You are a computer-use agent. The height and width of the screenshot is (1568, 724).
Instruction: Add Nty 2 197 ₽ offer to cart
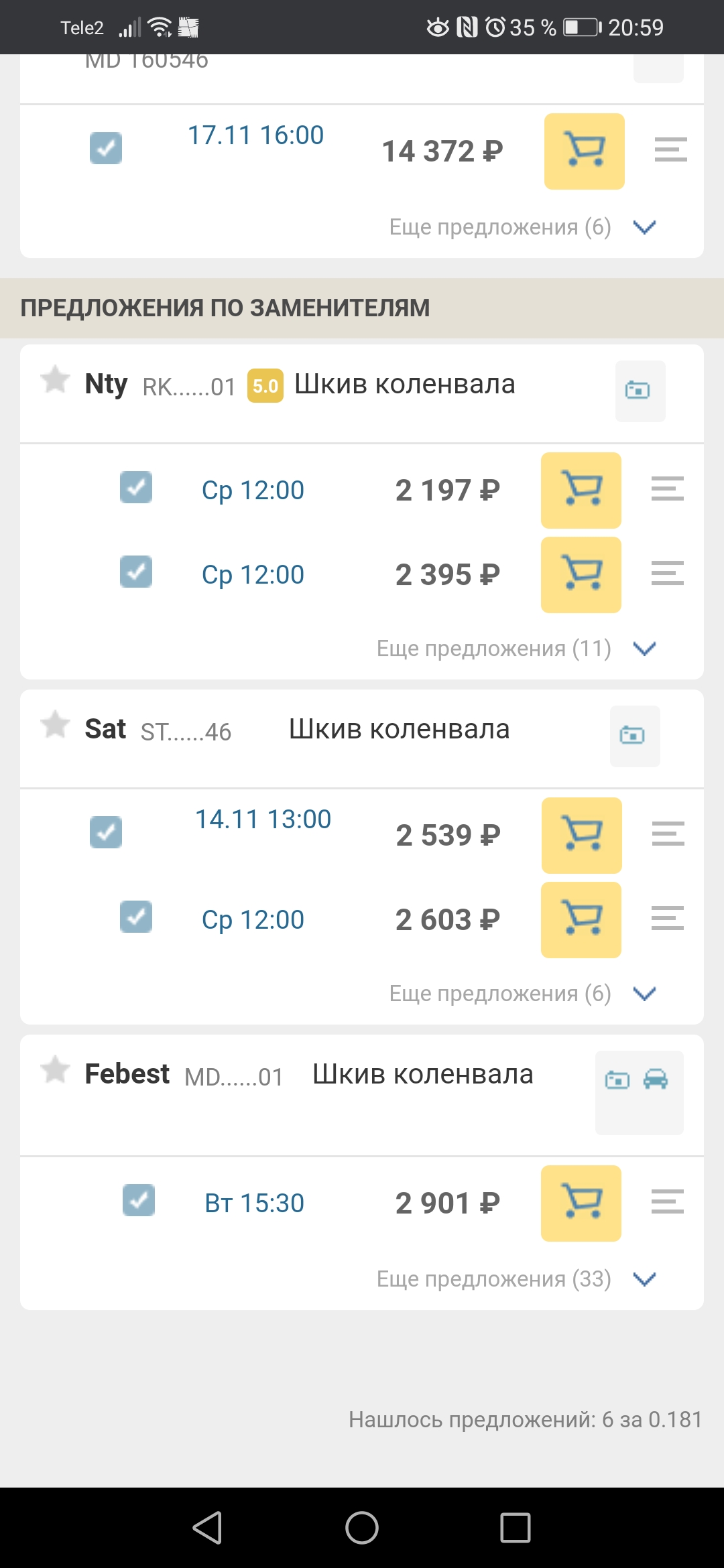pos(581,491)
